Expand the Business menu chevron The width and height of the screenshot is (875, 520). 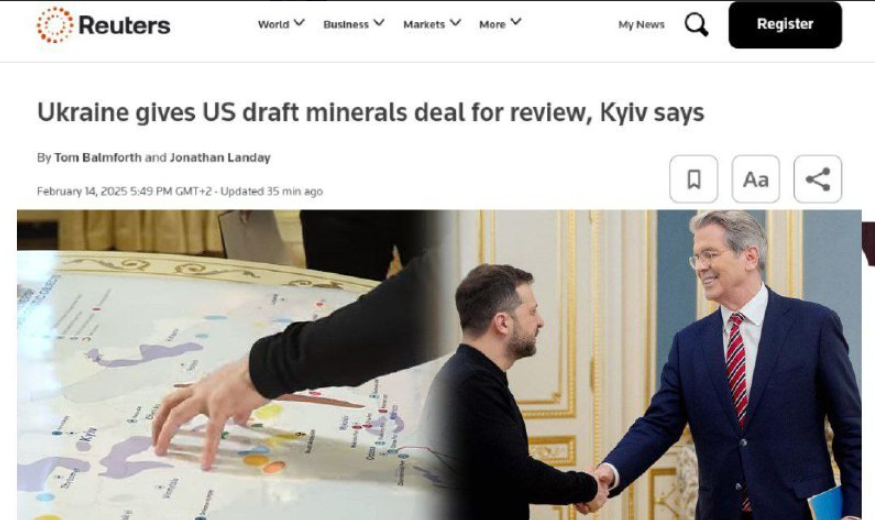[x=379, y=23]
